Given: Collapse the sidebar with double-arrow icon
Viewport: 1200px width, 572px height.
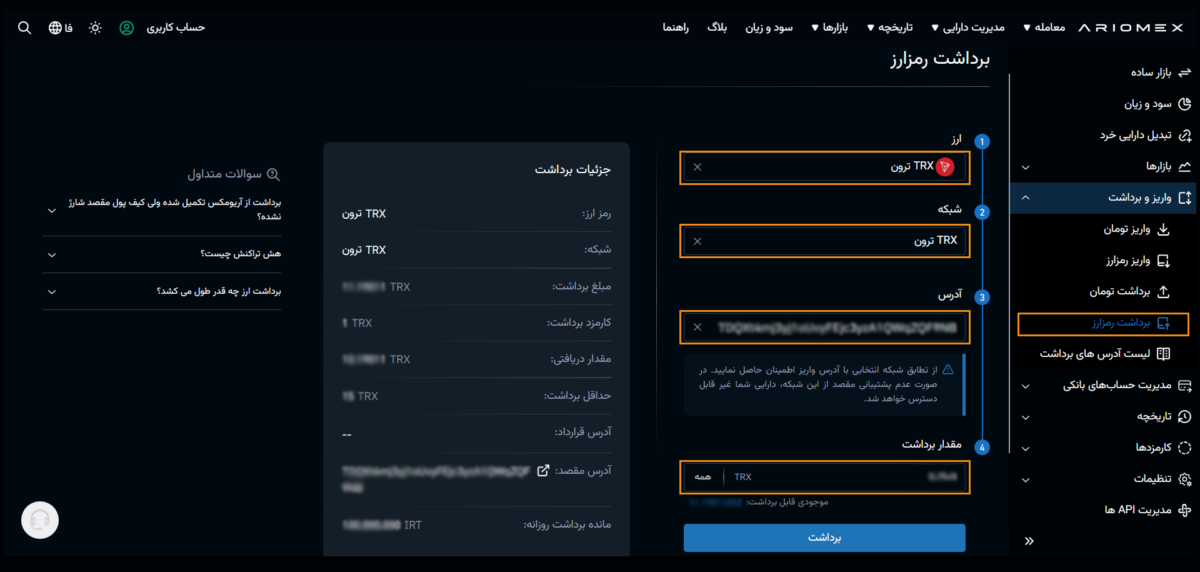Looking at the screenshot, I should [x=1029, y=541].
